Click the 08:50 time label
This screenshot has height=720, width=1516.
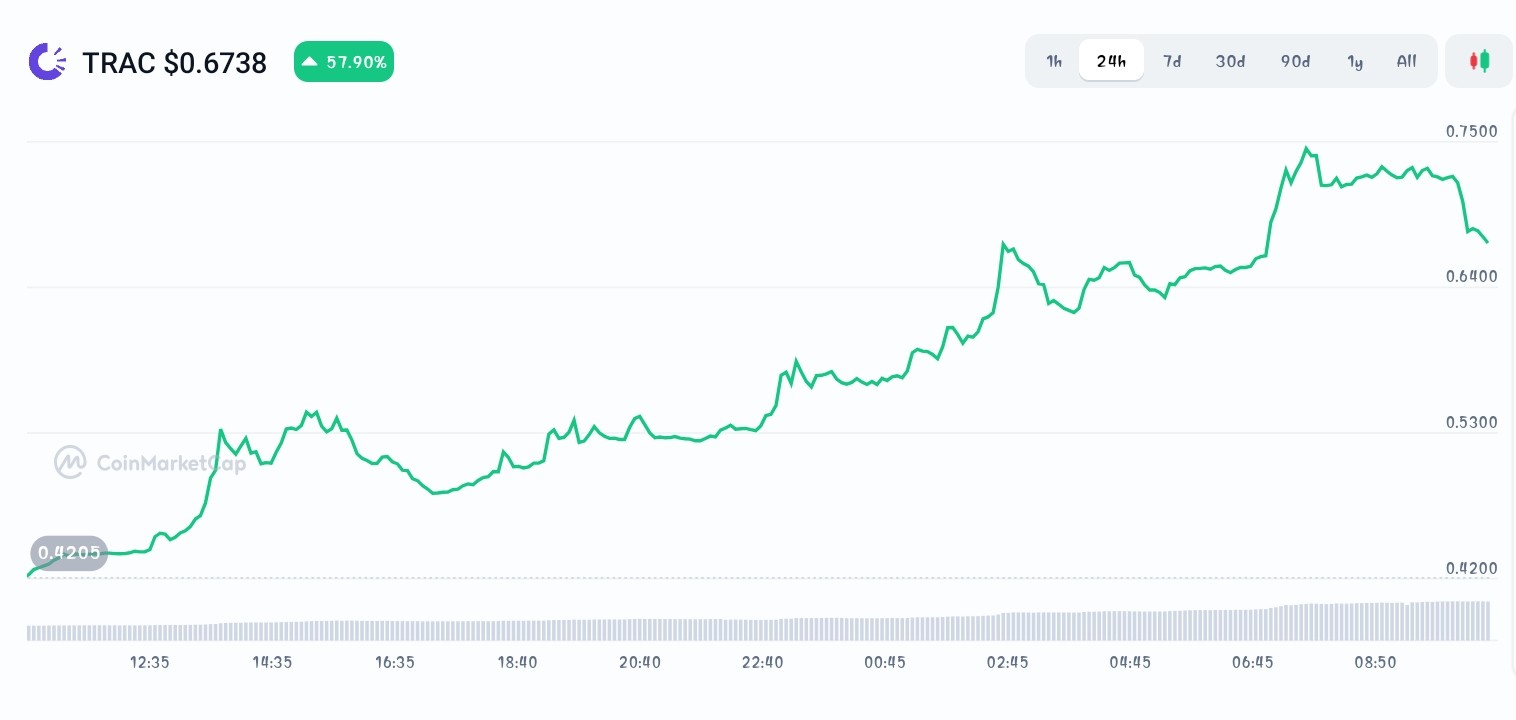click(1375, 662)
